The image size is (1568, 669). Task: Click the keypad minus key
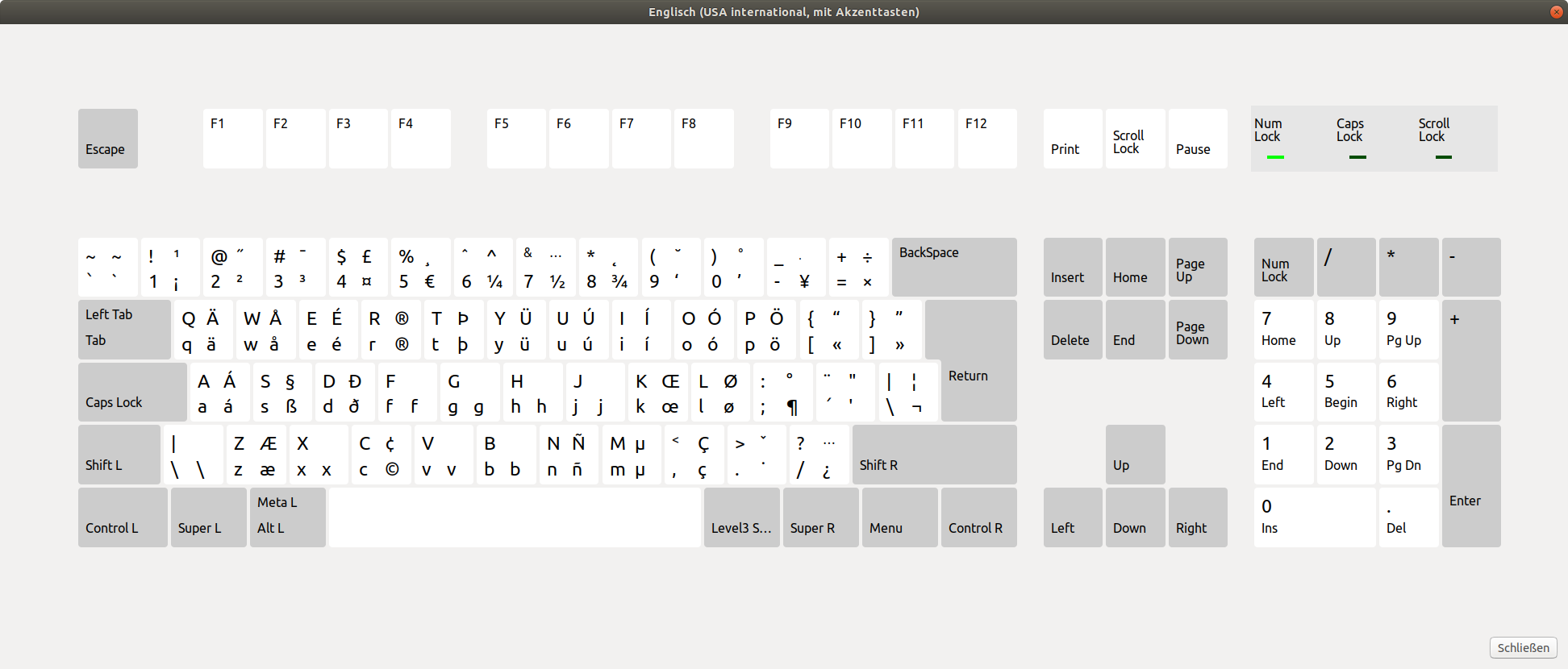1471,267
